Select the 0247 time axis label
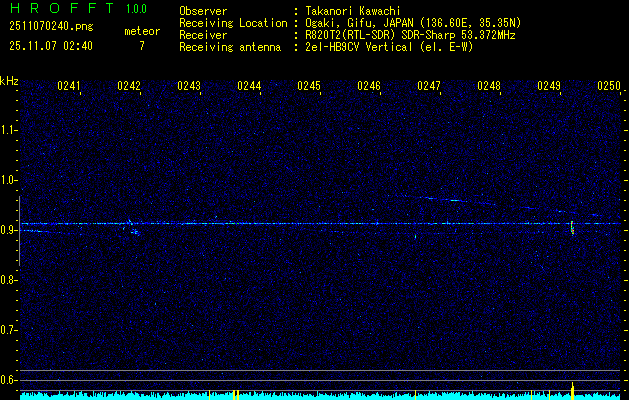This screenshot has height=400, width=629. 429,87
